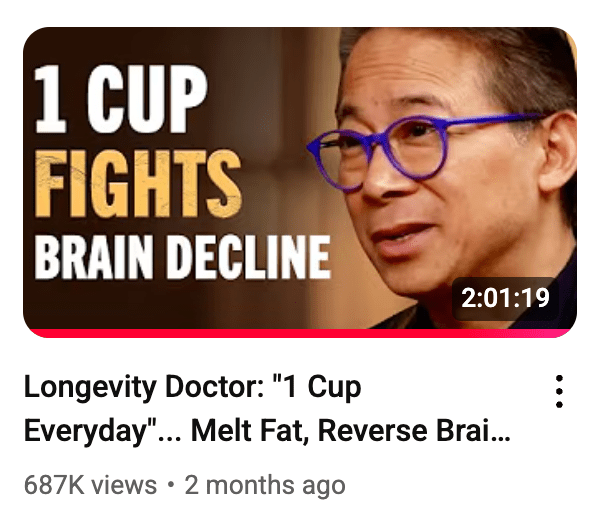Click the "2 months ago" upload date
This screenshot has width=600, height=526.
pos(265,485)
